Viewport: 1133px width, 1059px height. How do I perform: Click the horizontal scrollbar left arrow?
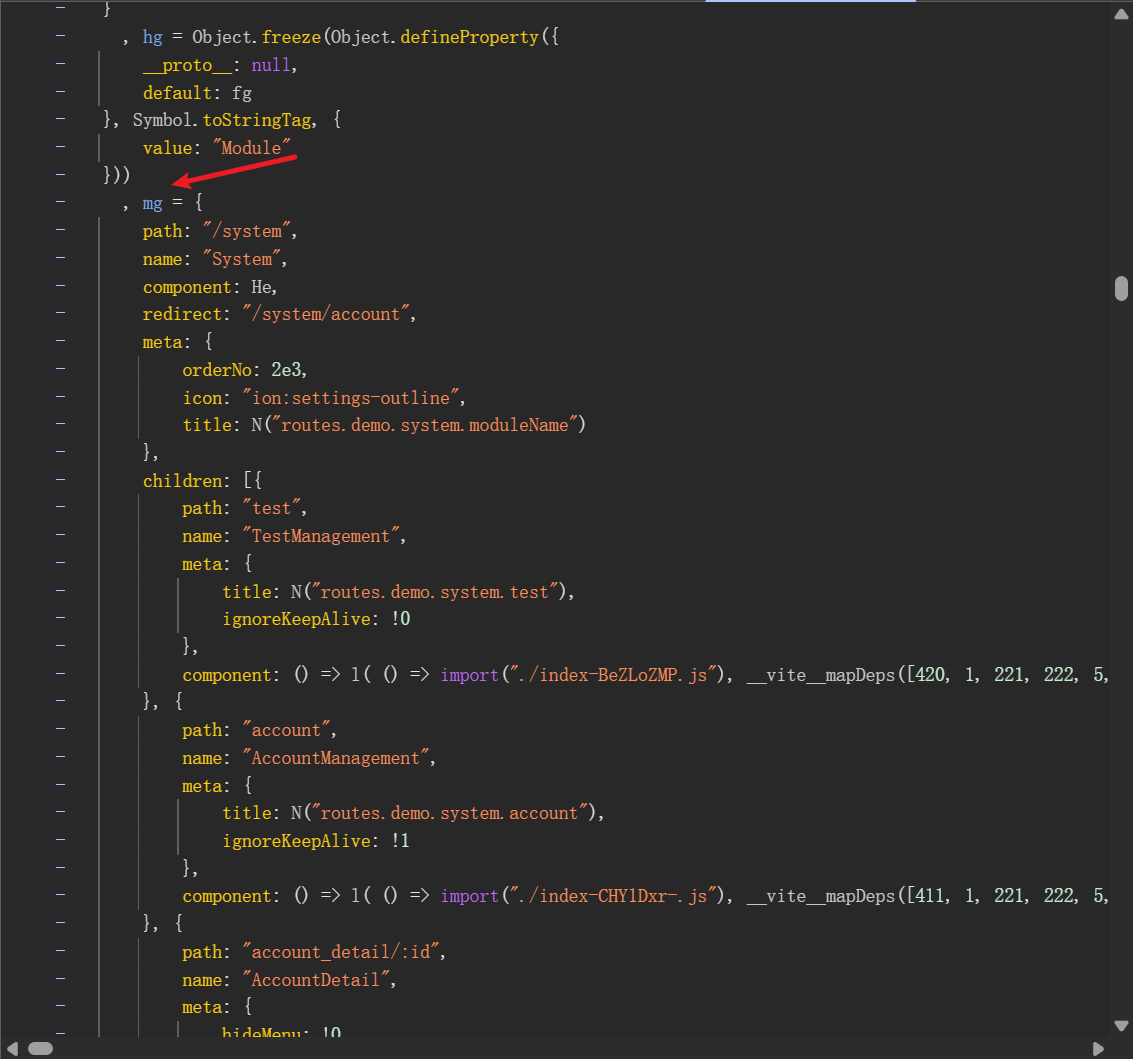click(x=14, y=1048)
